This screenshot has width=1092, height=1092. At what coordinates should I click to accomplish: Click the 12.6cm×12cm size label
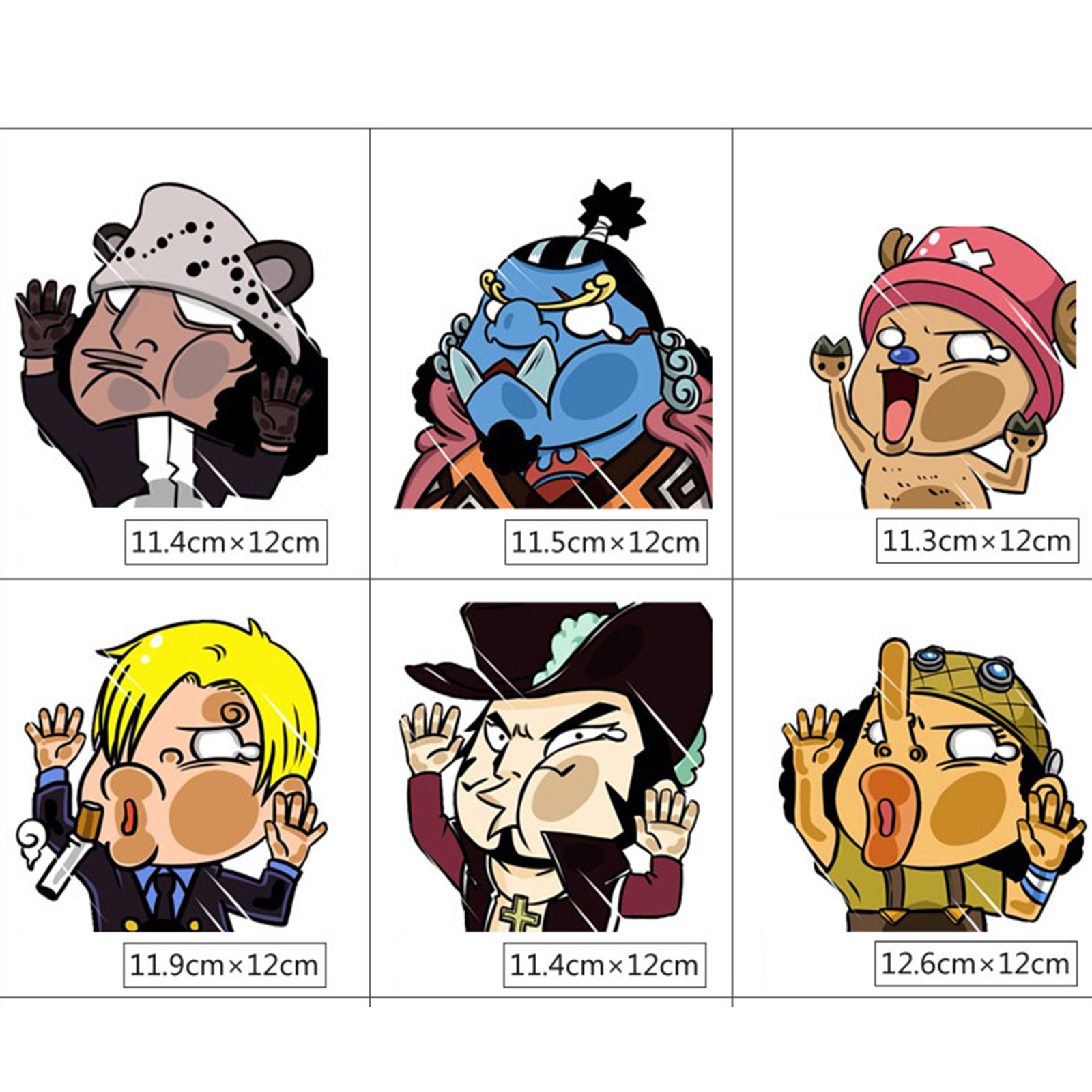pyautogui.click(x=976, y=964)
